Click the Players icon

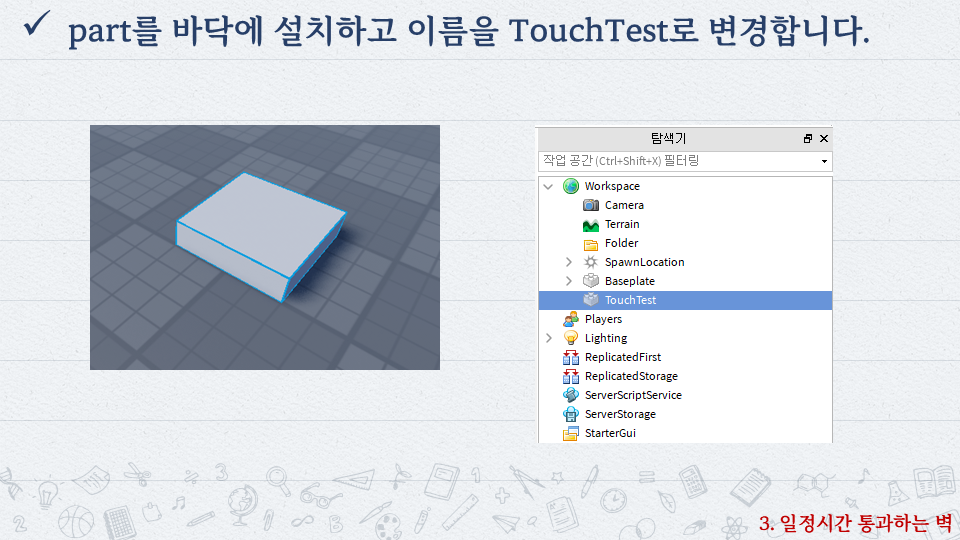click(571, 319)
